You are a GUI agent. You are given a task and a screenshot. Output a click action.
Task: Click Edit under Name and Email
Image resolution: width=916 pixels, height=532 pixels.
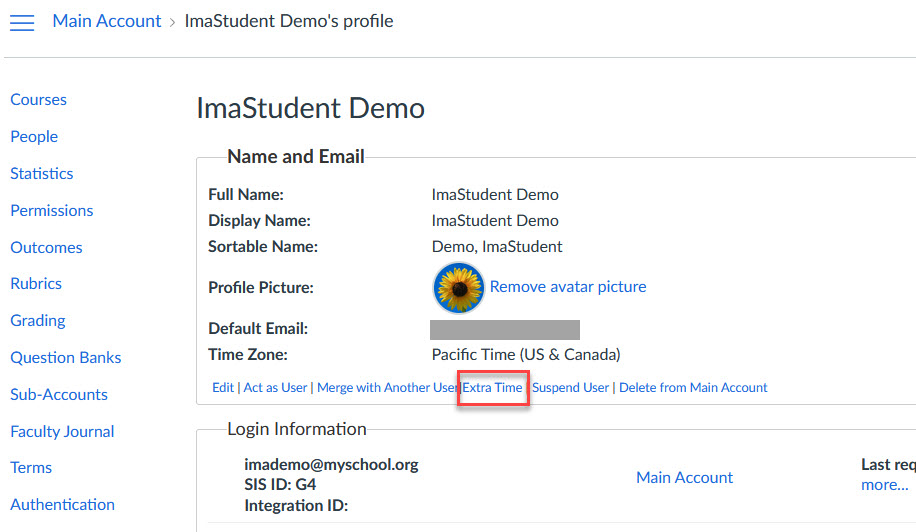223,388
